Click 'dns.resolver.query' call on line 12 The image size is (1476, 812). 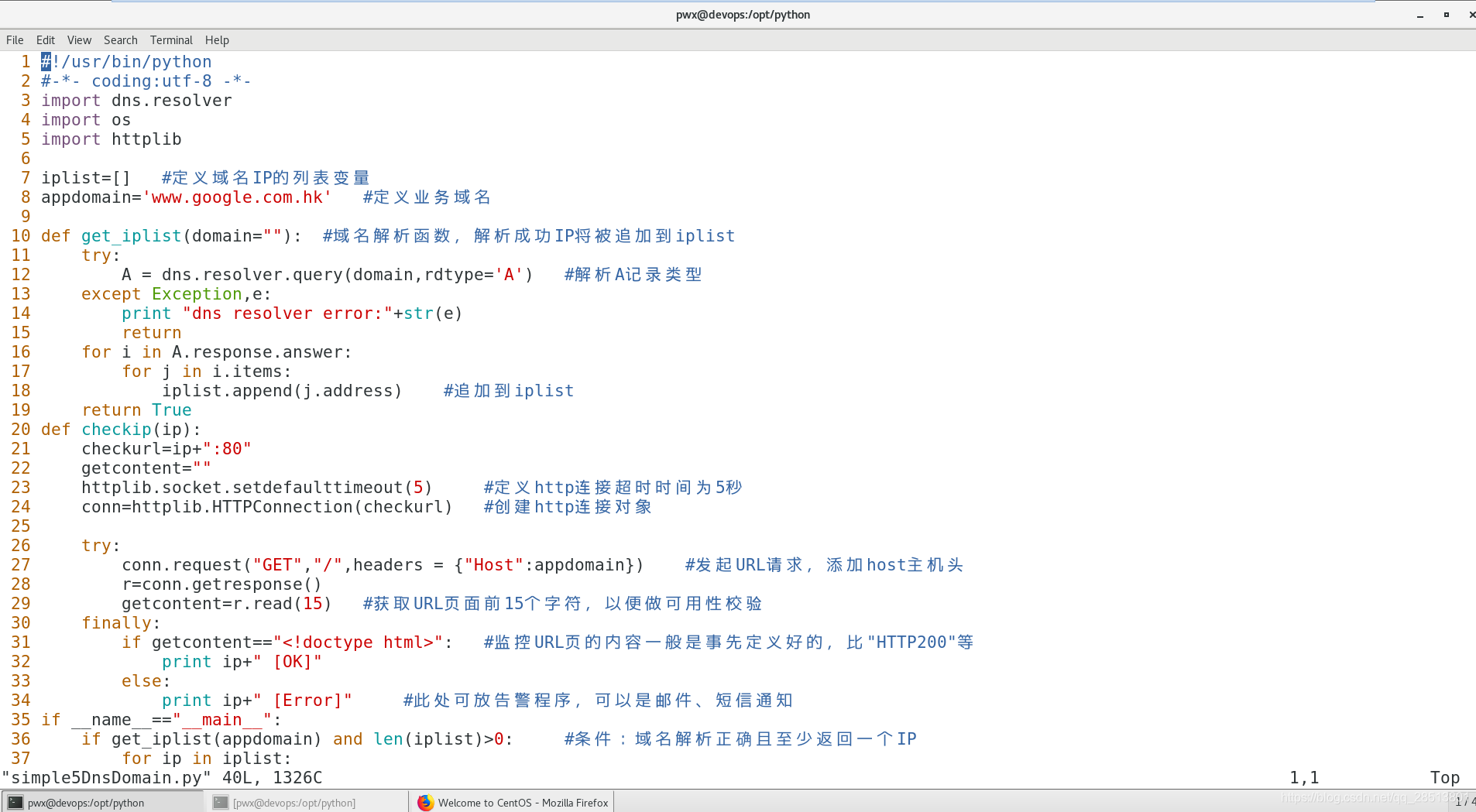point(252,275)
